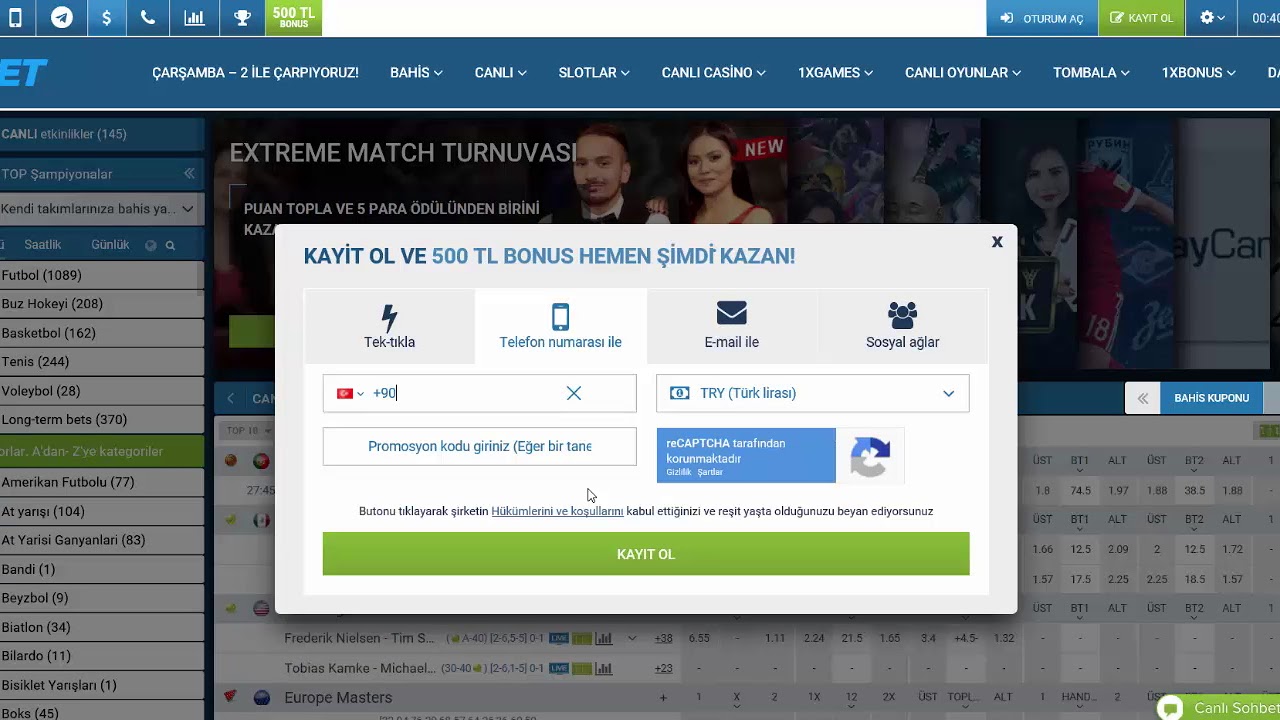Open the Hükümlerini ve koşullarını link

(x=557, y=511)
